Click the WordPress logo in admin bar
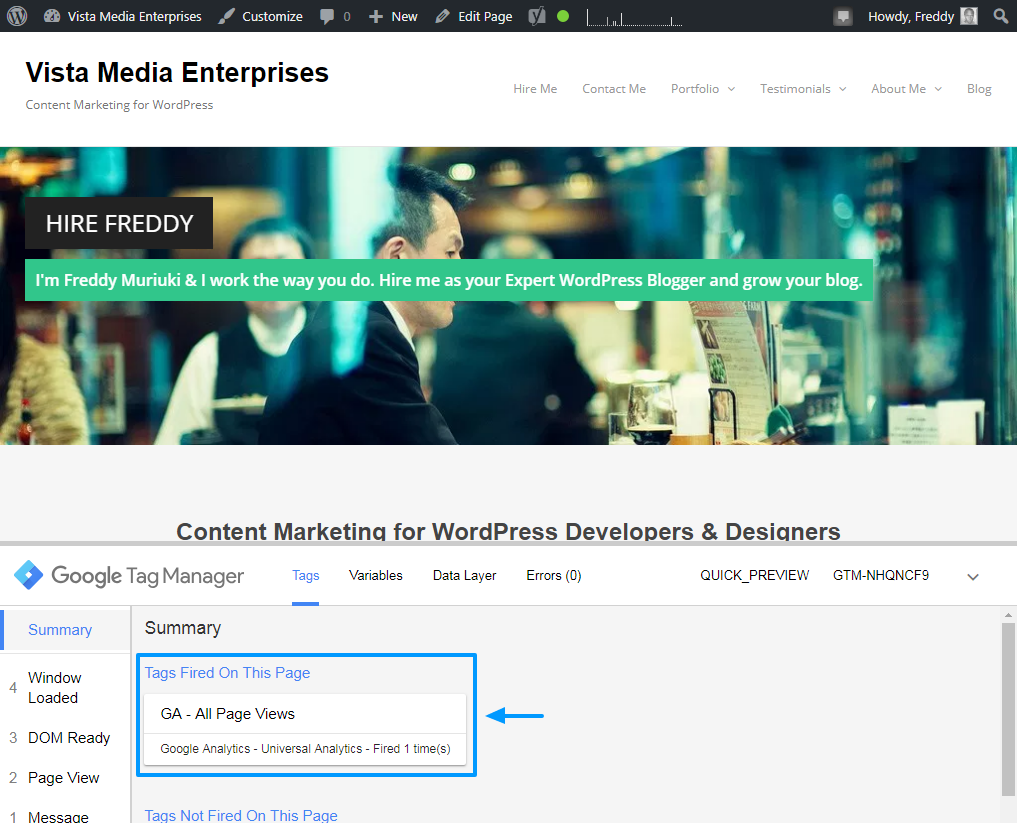Image resolution: width=1017 pixels, height=823 pixels. 17,16
